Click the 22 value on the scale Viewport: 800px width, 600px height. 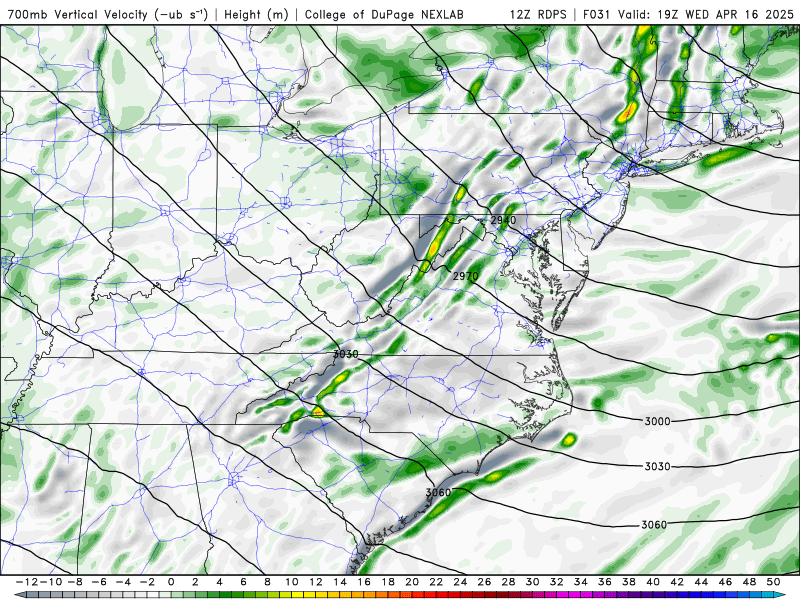click(436, 582)
